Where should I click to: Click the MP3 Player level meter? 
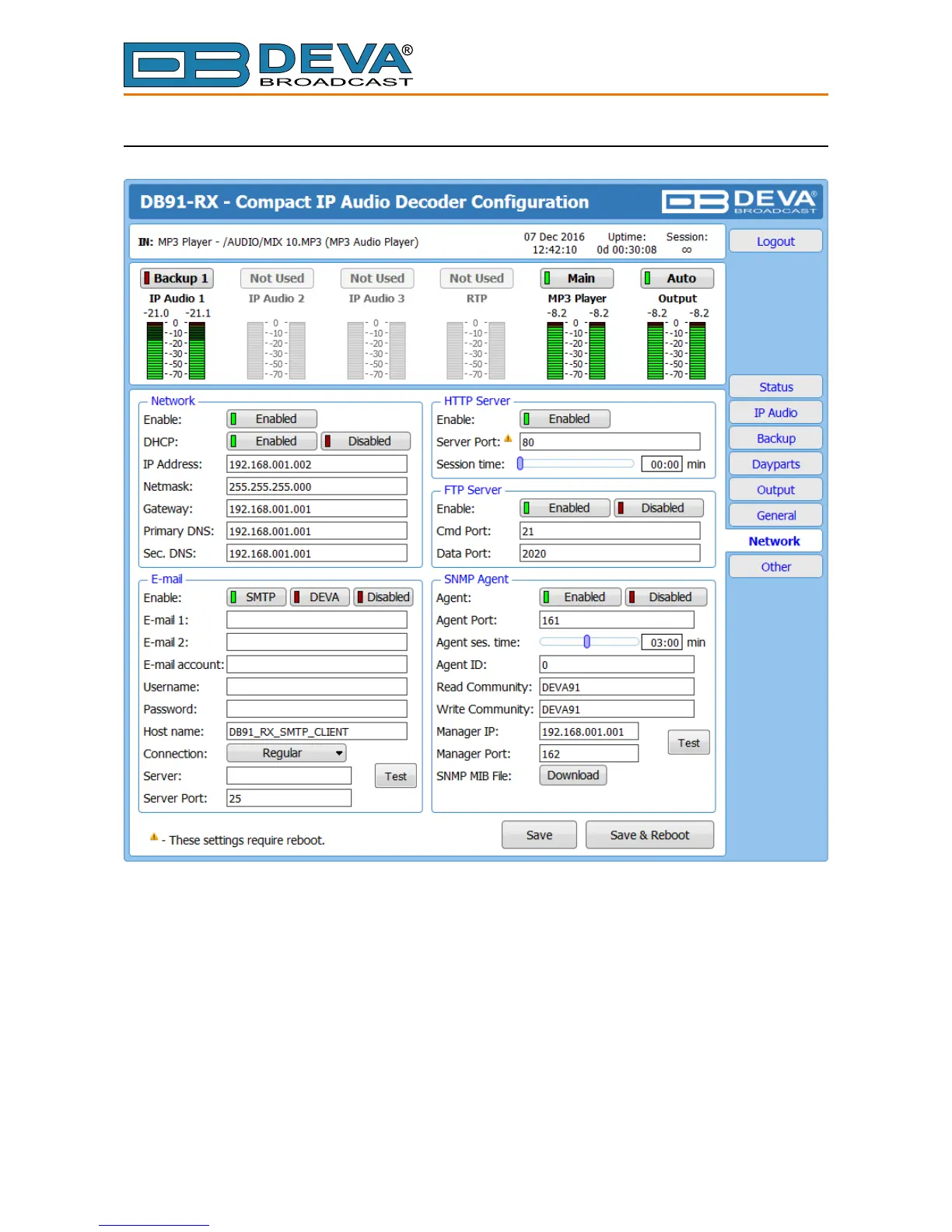click(576, 349)
